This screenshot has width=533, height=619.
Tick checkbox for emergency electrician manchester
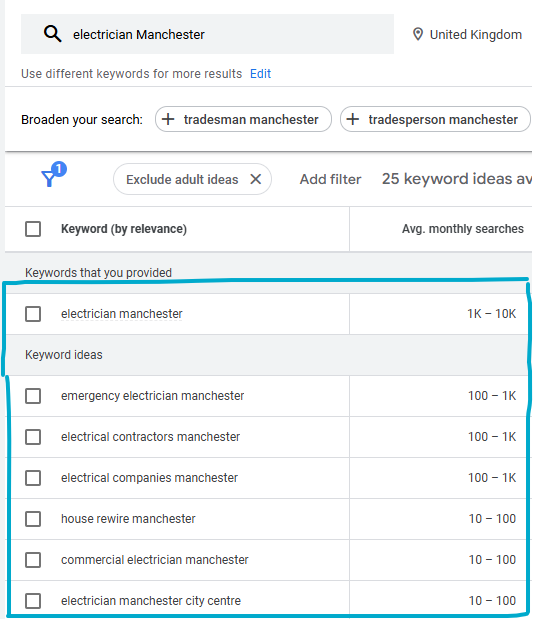33,396
